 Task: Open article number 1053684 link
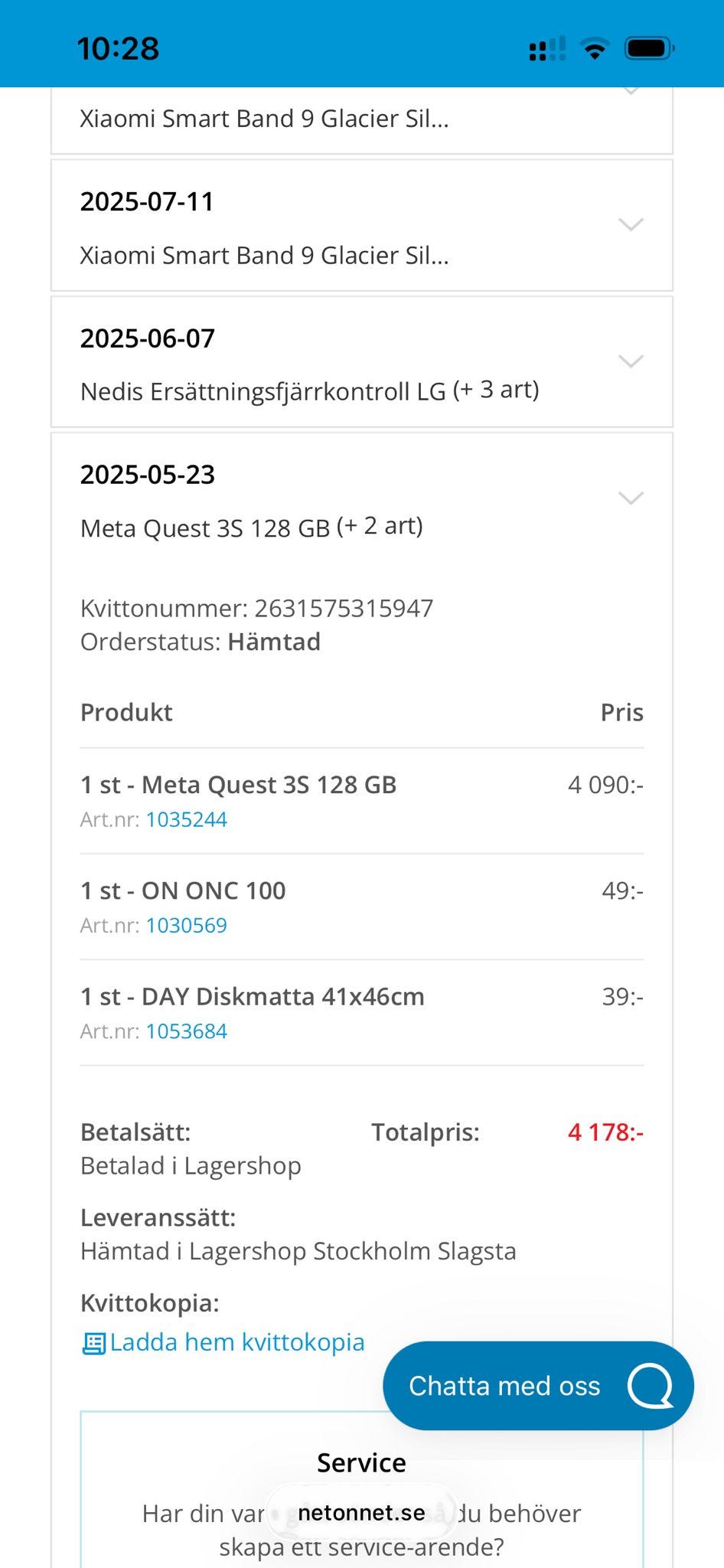(x=186, y=1031)
